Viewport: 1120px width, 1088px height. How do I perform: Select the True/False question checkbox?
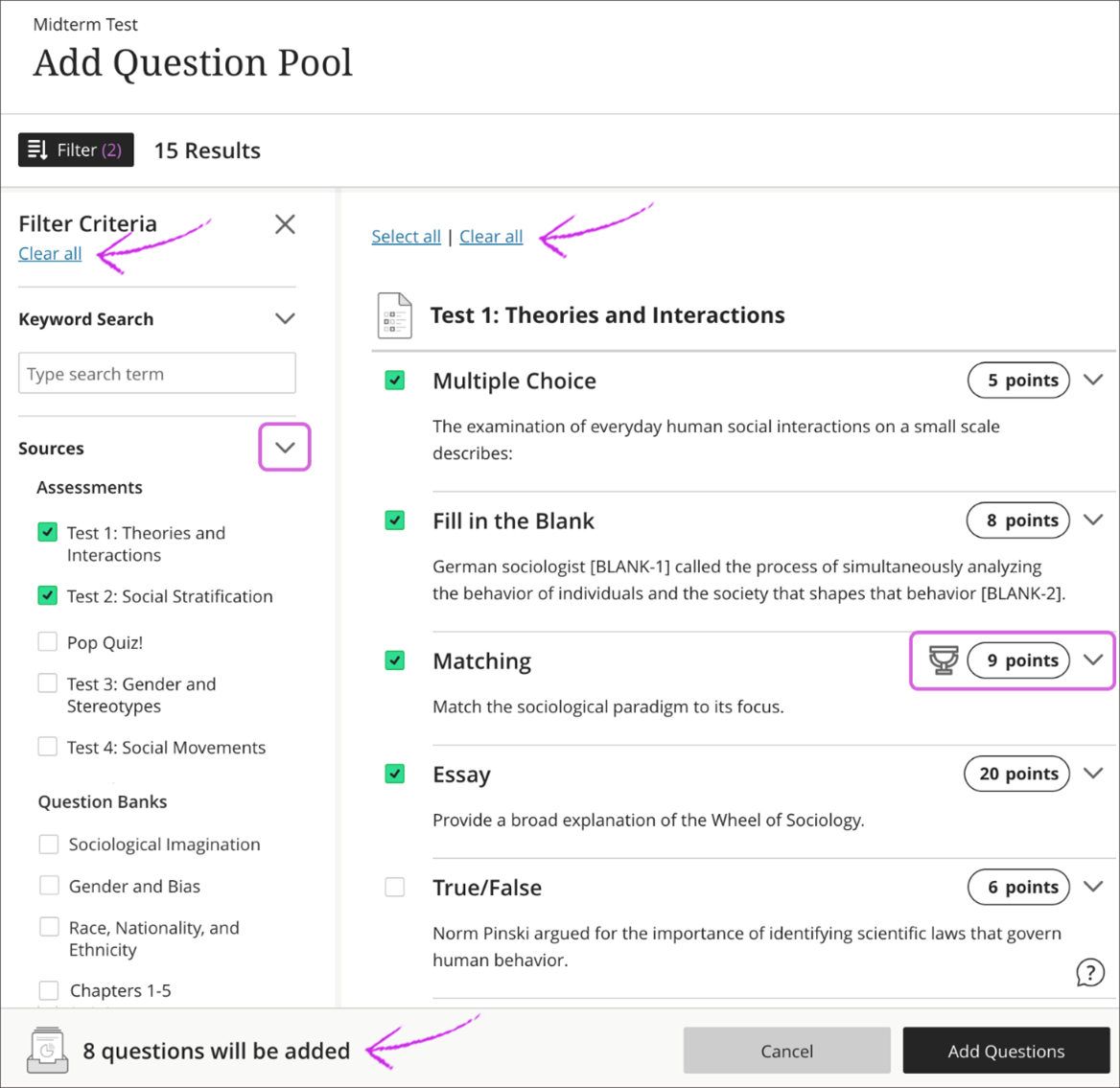(x=394, y=887)
